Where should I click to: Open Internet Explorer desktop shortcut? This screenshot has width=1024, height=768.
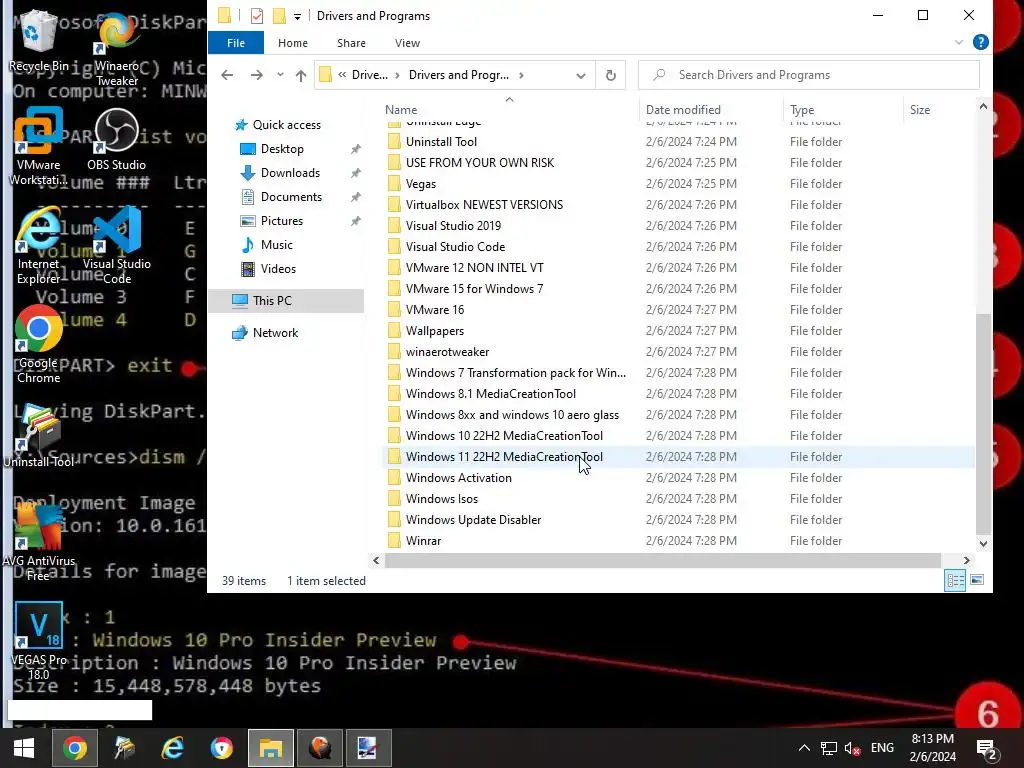click(39, 246)
